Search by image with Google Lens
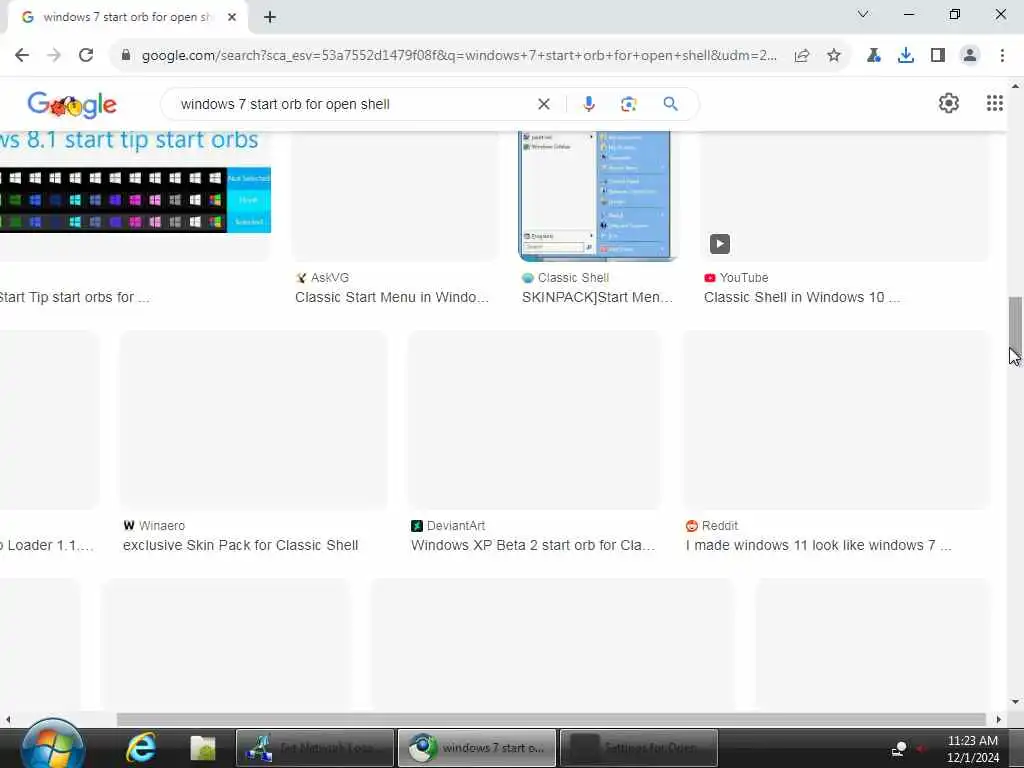The width and height of the screenshot is (1024, 768). (x=628, y=104)
